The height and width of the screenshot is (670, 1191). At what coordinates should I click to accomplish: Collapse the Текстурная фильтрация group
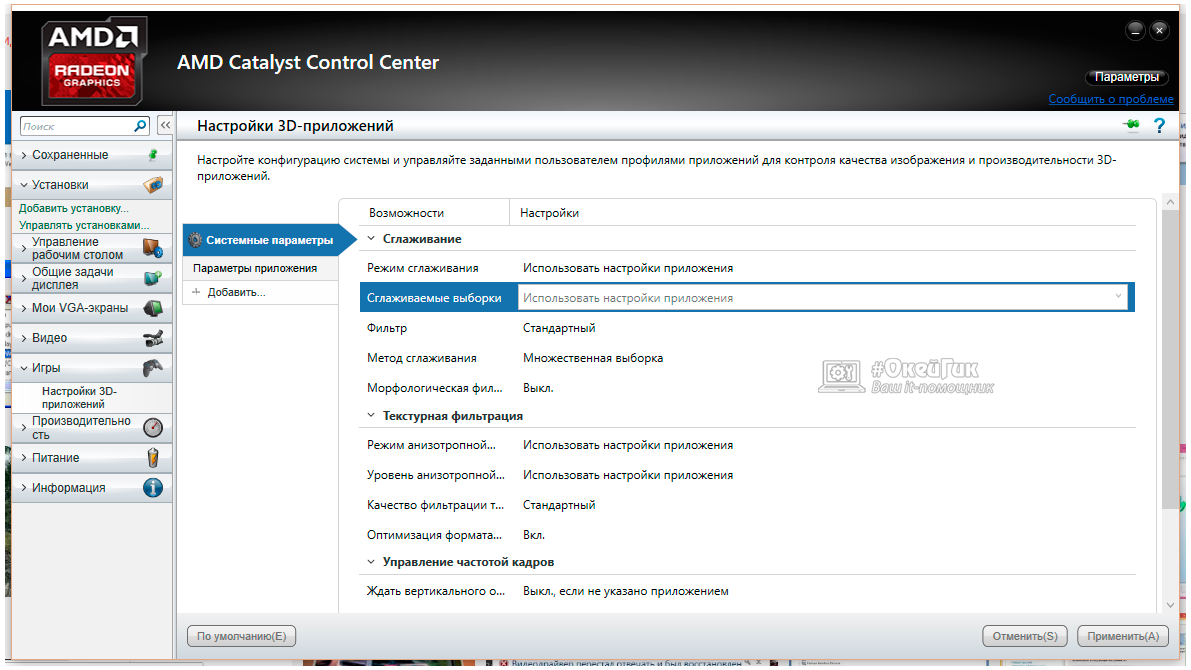click(371, 416)
